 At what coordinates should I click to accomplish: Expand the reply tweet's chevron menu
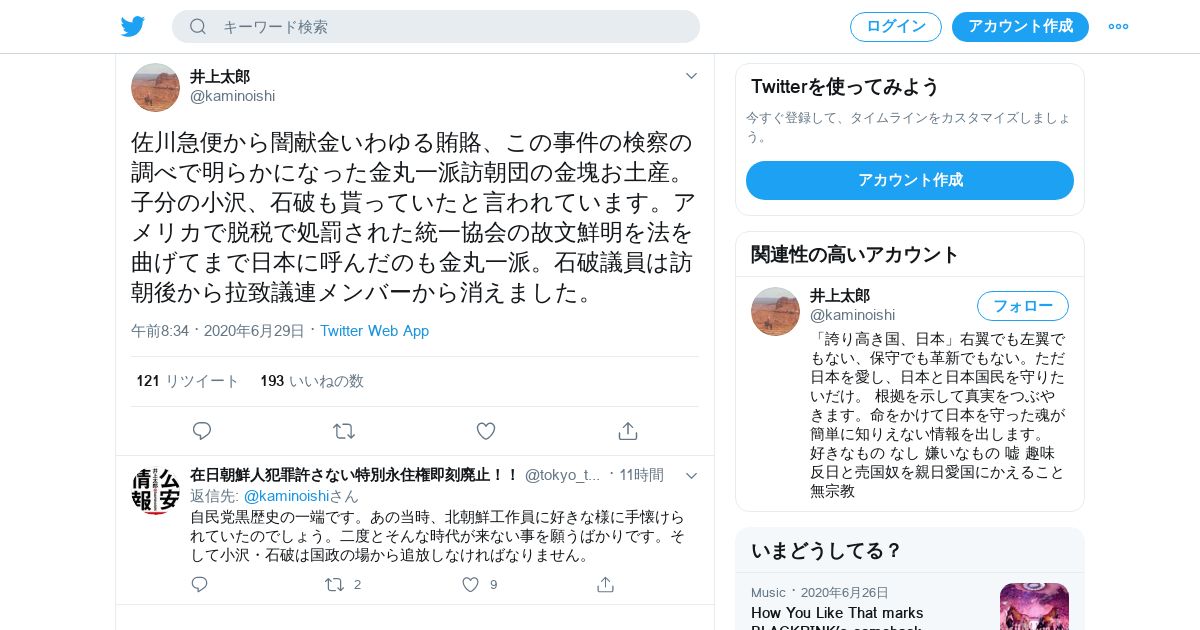691,475
